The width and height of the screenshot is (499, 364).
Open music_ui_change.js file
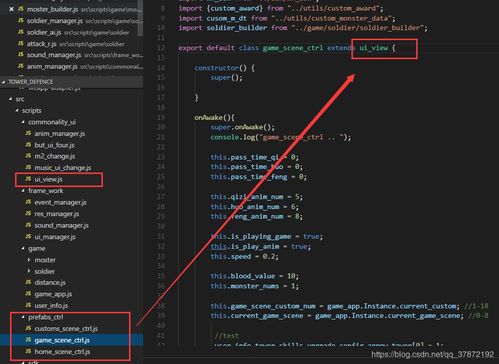pyautogui.click(x=63, y=168)
